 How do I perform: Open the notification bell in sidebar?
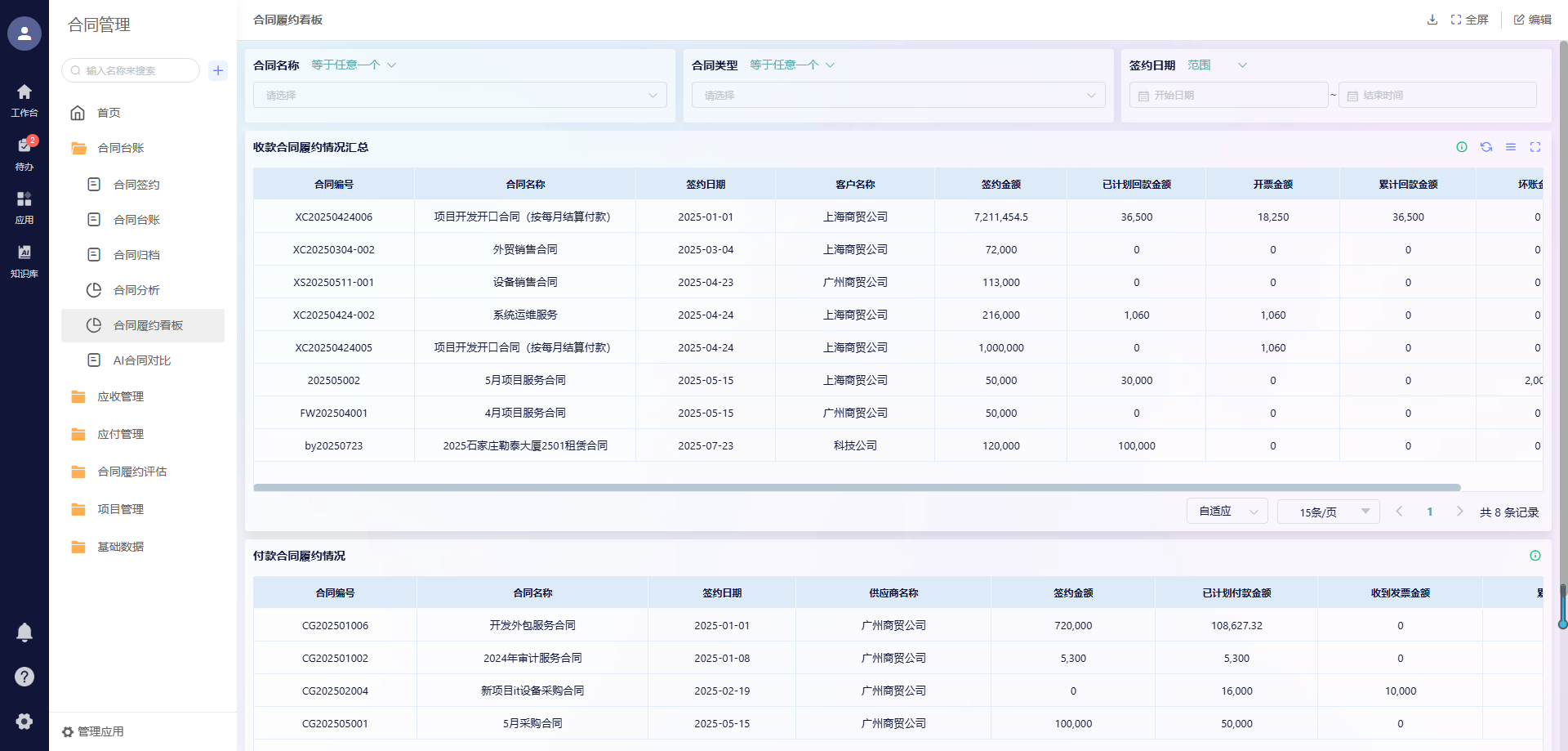click(24, 633)
